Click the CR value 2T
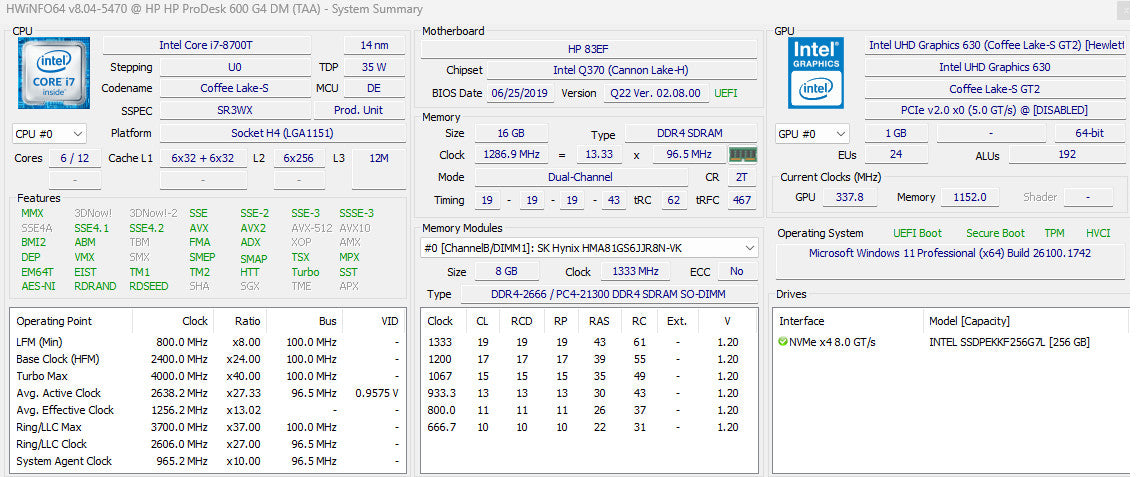Viewport: 1136px width, 477px height. click(741, 177)
